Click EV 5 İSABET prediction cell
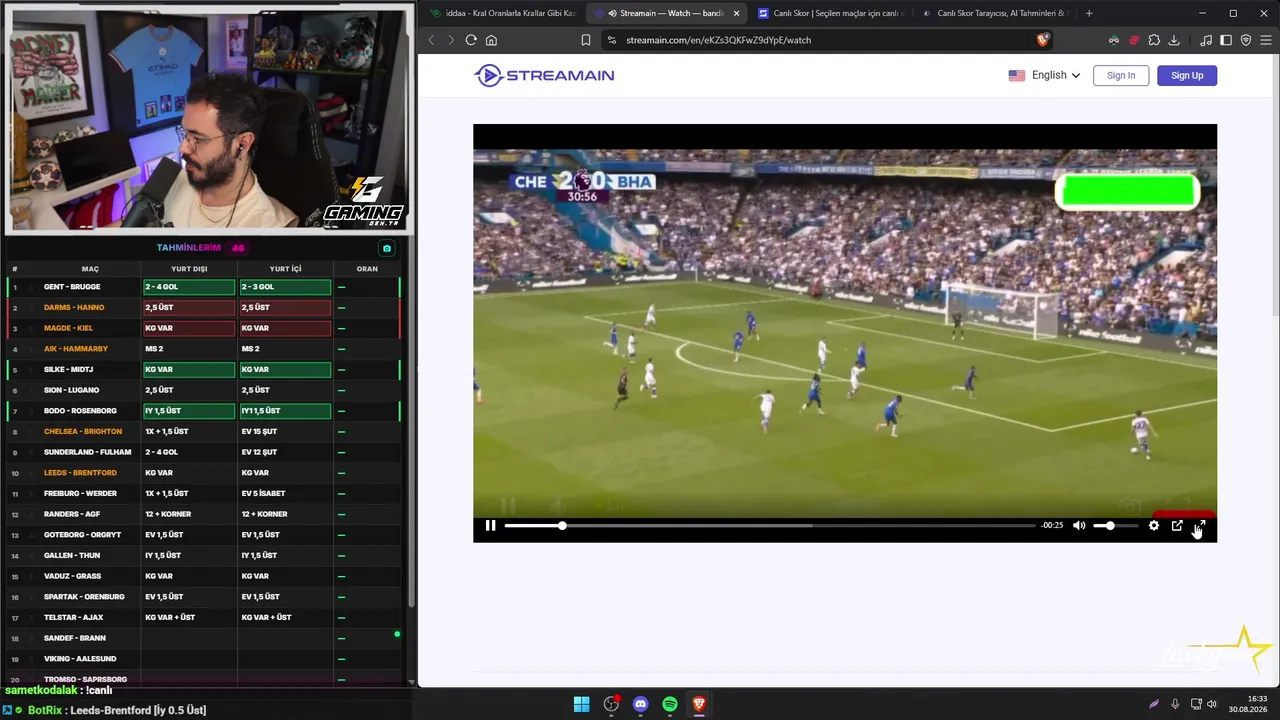 285,493
